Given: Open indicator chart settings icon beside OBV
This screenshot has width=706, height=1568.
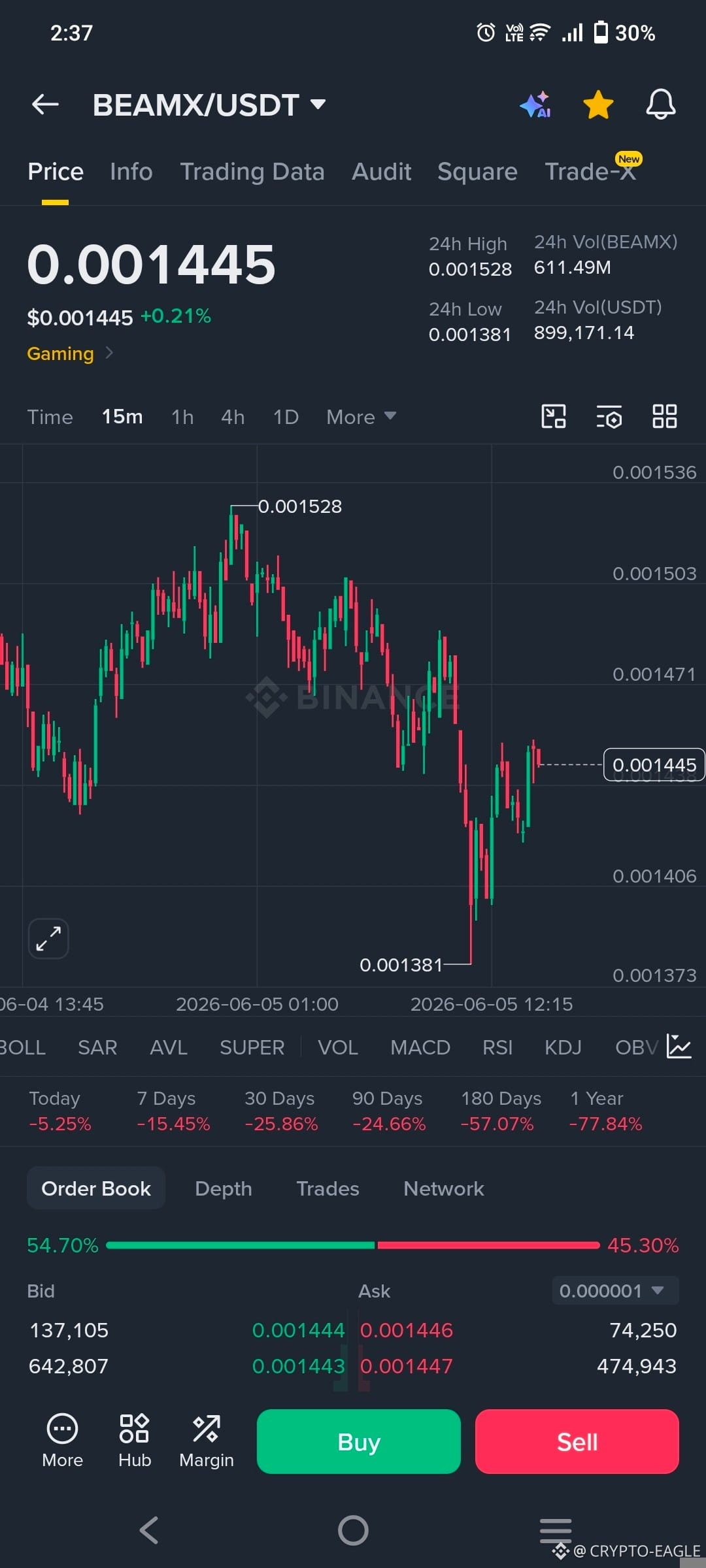Looking at the screenshot, I should [x=679, y=1047].
